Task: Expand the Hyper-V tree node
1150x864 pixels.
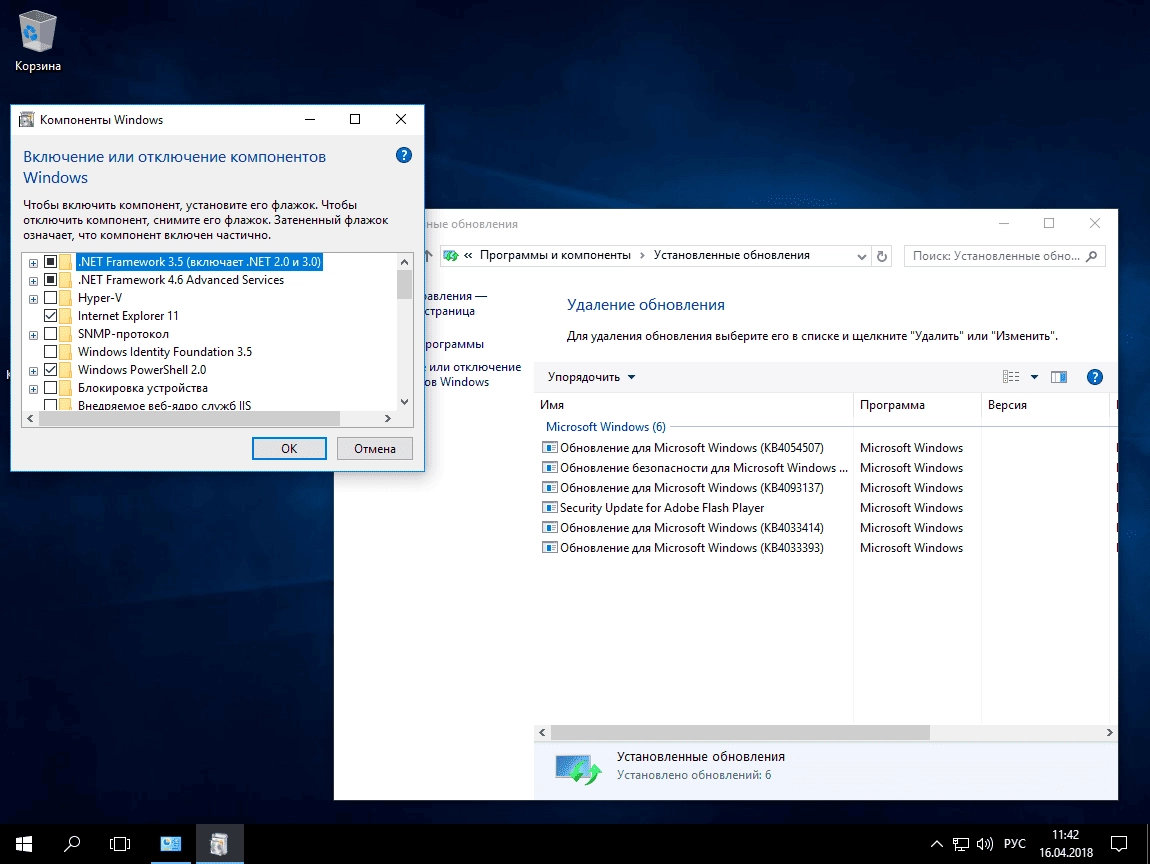Action: 33,299
